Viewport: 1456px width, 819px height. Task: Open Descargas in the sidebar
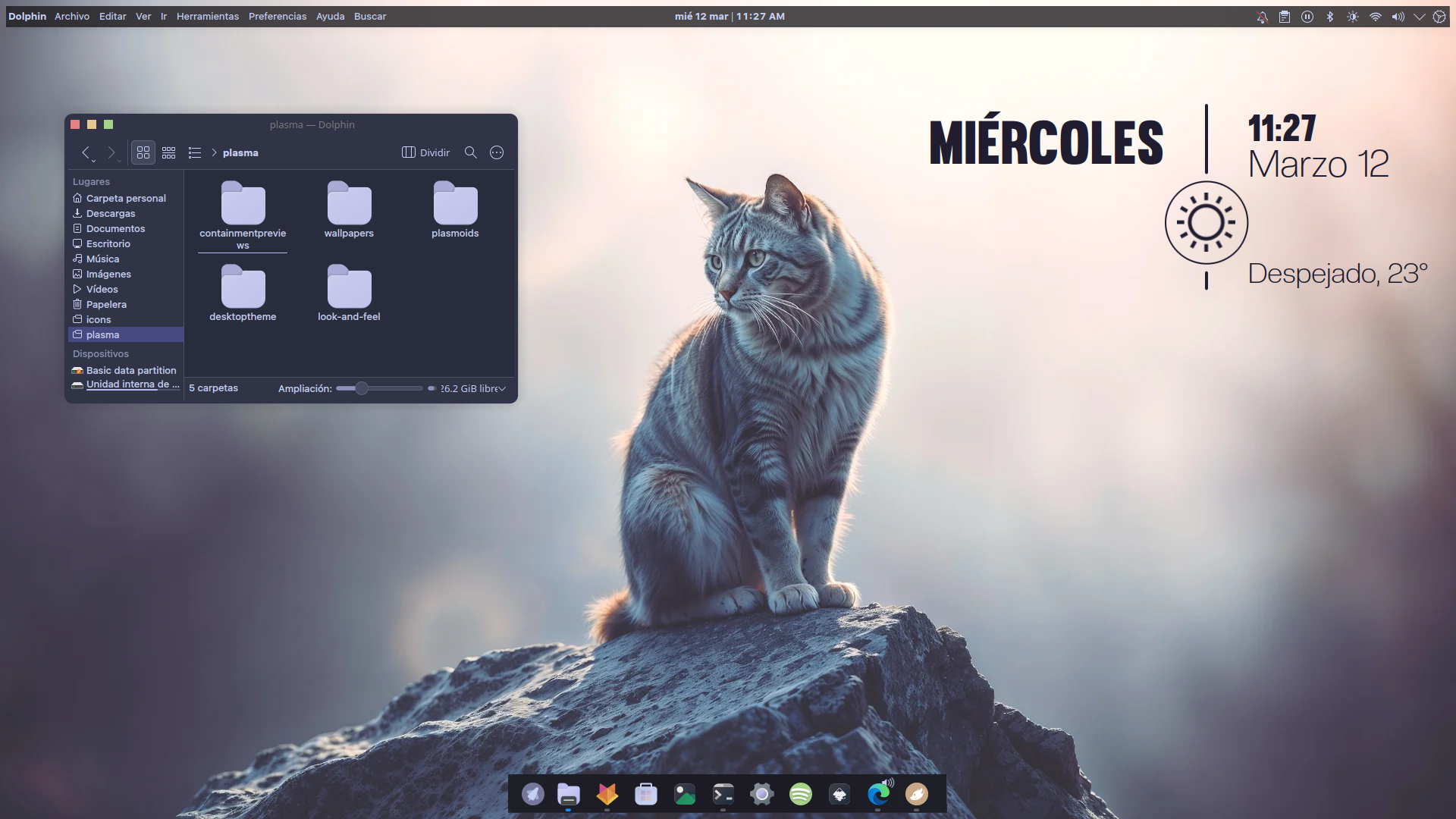tap(126, 213)
